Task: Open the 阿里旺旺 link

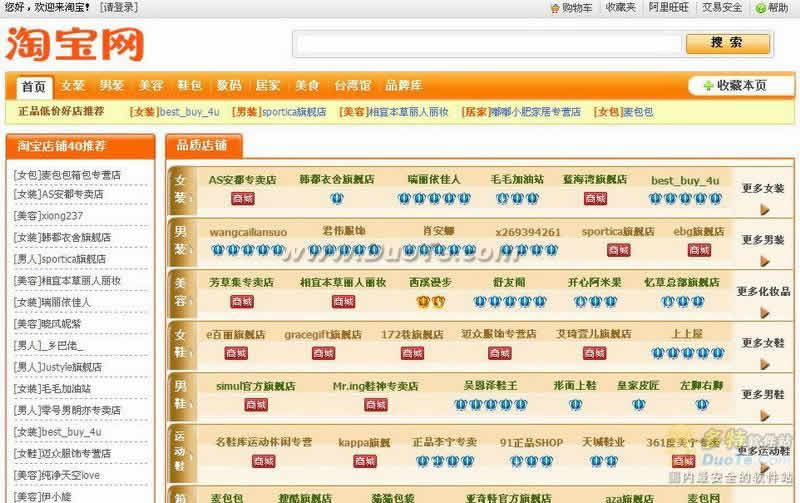Action: pos(668,8)
